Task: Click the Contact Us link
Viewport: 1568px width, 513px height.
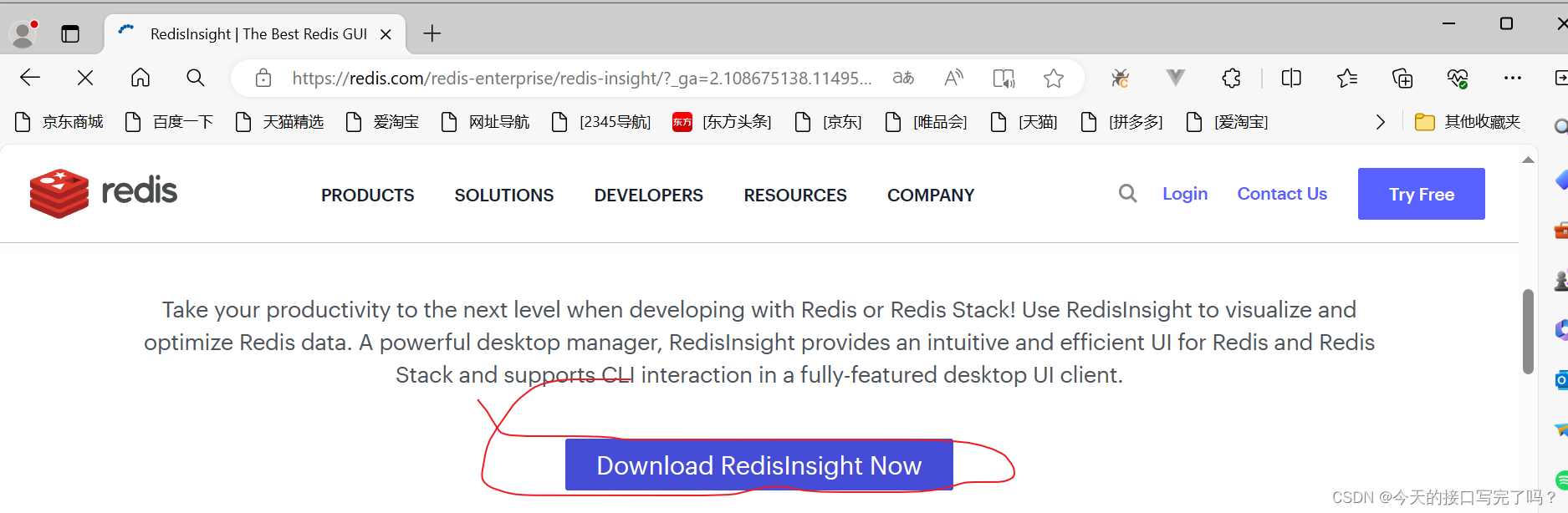Action: (x=1282, y=194)
